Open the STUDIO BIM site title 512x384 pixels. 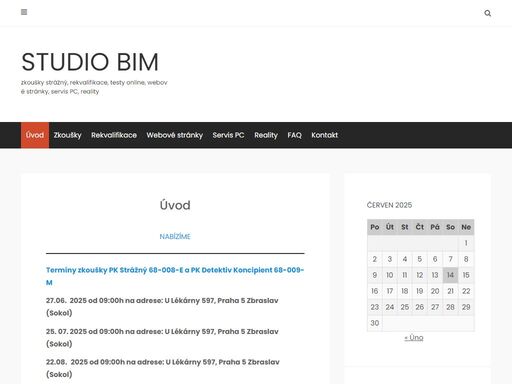tap(90, 62)
